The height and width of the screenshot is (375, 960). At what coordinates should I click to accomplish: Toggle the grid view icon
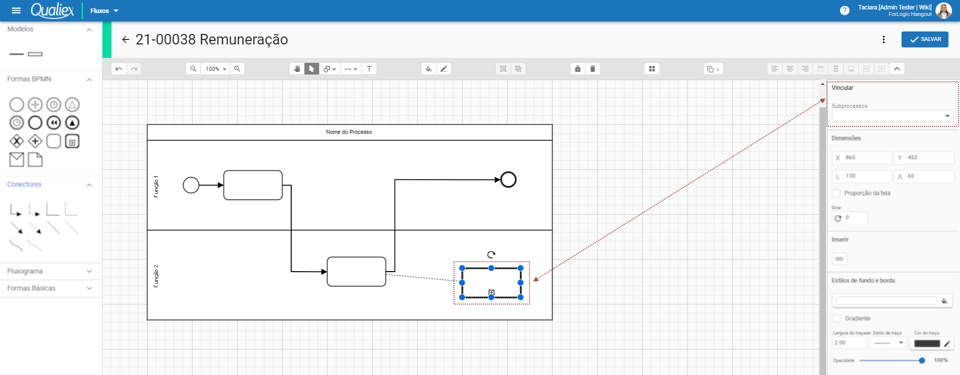652,69
